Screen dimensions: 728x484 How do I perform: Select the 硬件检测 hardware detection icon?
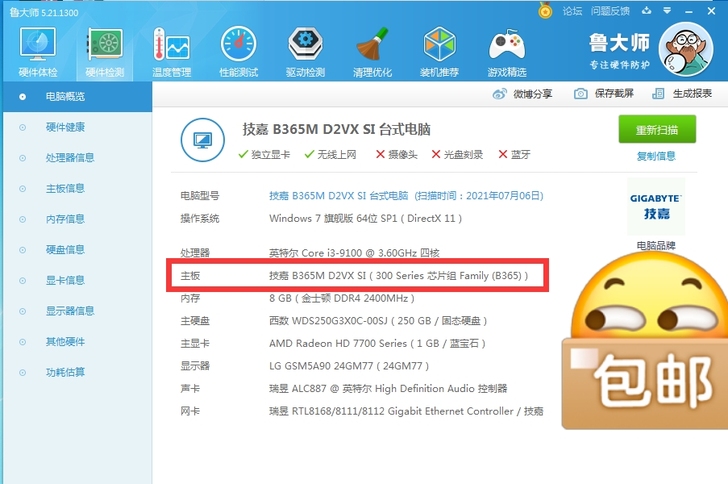(x=105, y=52)
